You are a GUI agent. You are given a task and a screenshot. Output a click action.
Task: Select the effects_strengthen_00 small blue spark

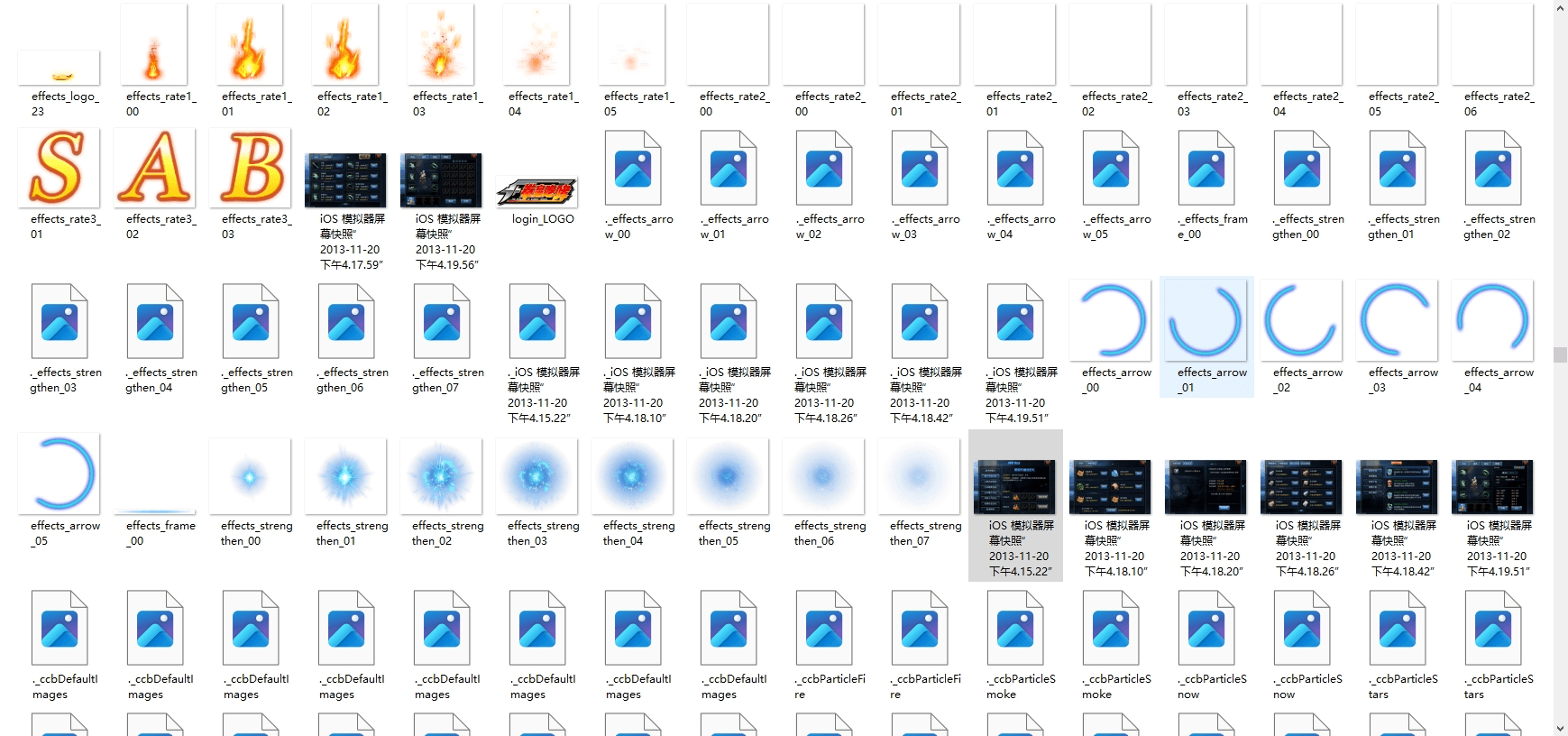point(250,476)
